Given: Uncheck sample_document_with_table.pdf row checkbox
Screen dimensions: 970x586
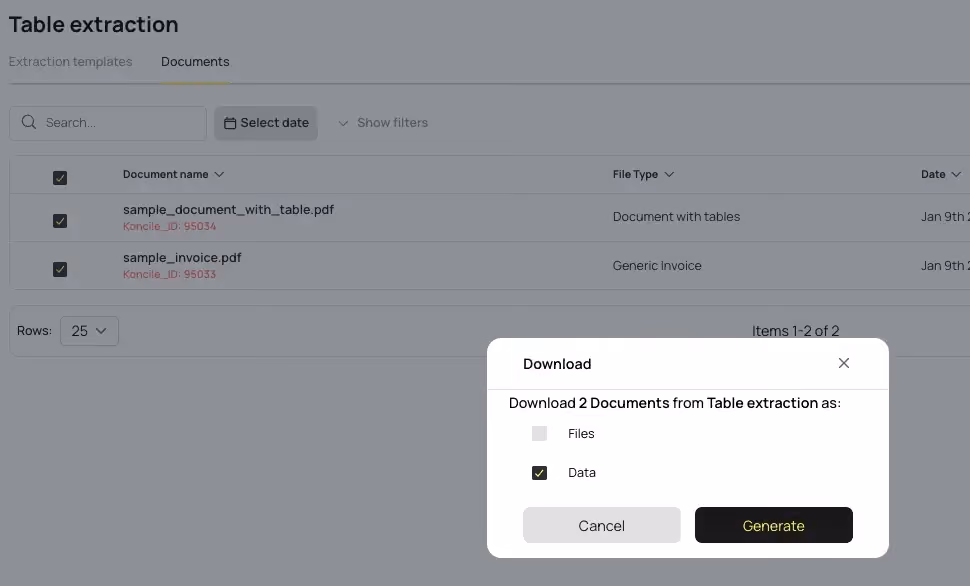Looking at the screenshot, I should click(60, 221).
